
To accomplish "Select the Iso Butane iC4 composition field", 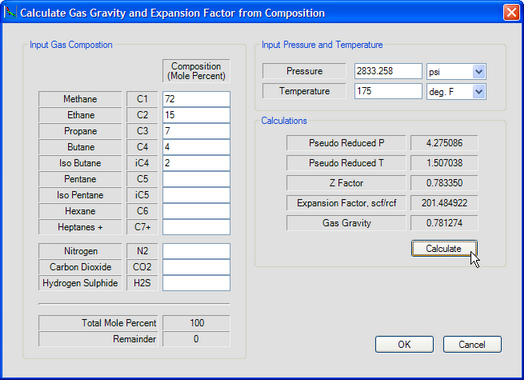I will click(196, 163).
